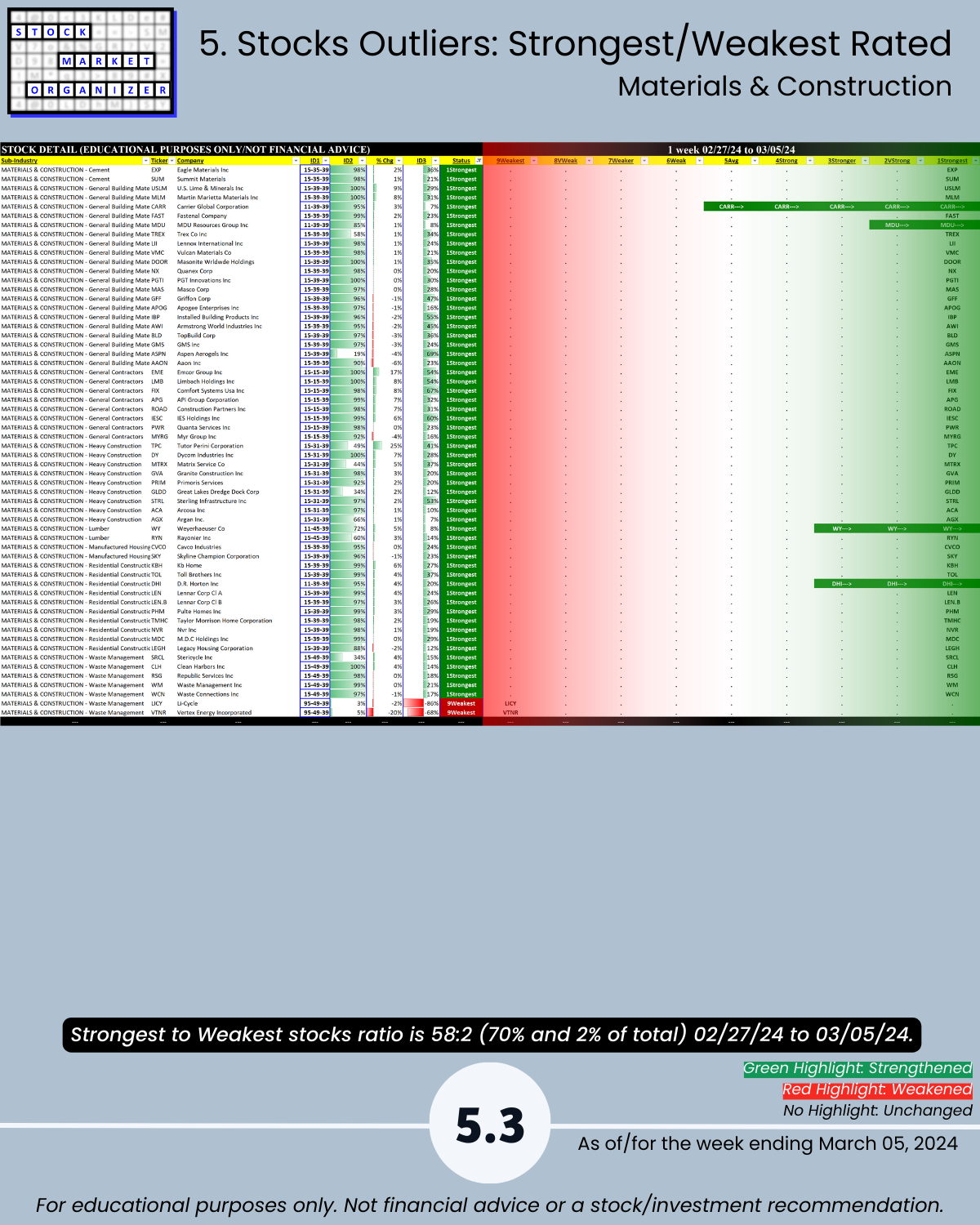The width and height of the screenshot is (980, 1225).
Task: Select the LICY entry under 9Weakest column
Action: click(510, 703)
